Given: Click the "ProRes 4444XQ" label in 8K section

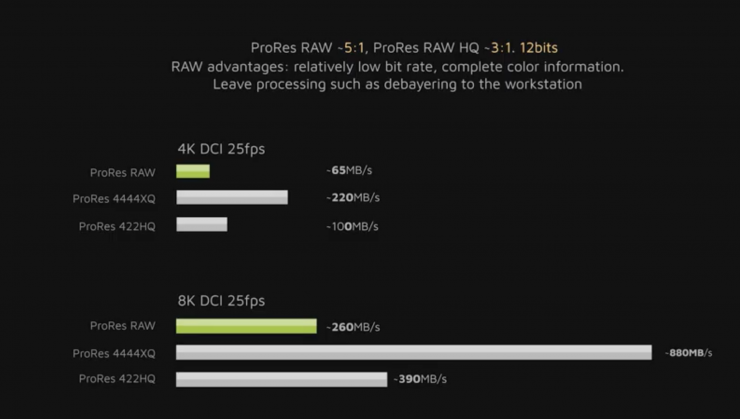Looking at the screenshot, I should (114, 353).
